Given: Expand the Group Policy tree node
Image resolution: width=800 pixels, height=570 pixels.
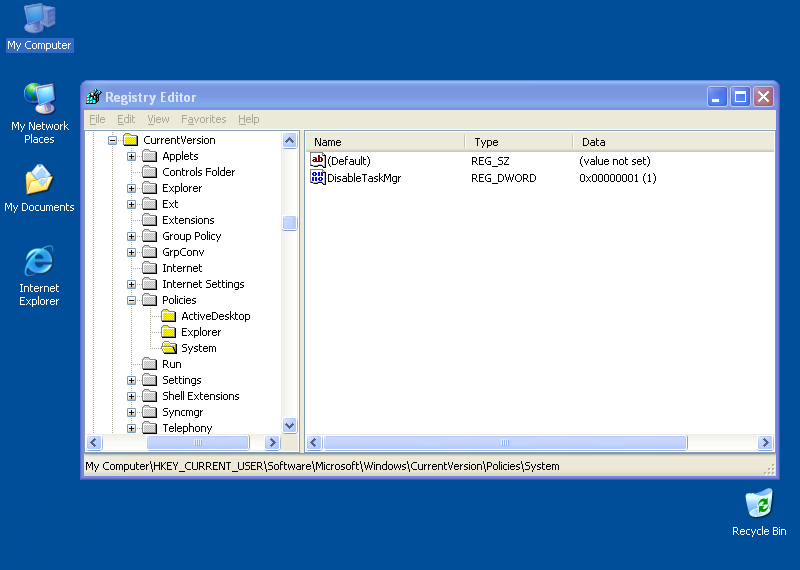Looking at the screenshot, I should coord(131,236).
